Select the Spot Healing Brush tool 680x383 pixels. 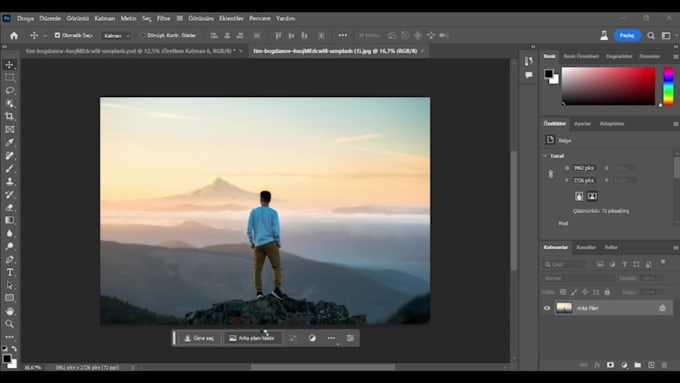pos(10,155)
